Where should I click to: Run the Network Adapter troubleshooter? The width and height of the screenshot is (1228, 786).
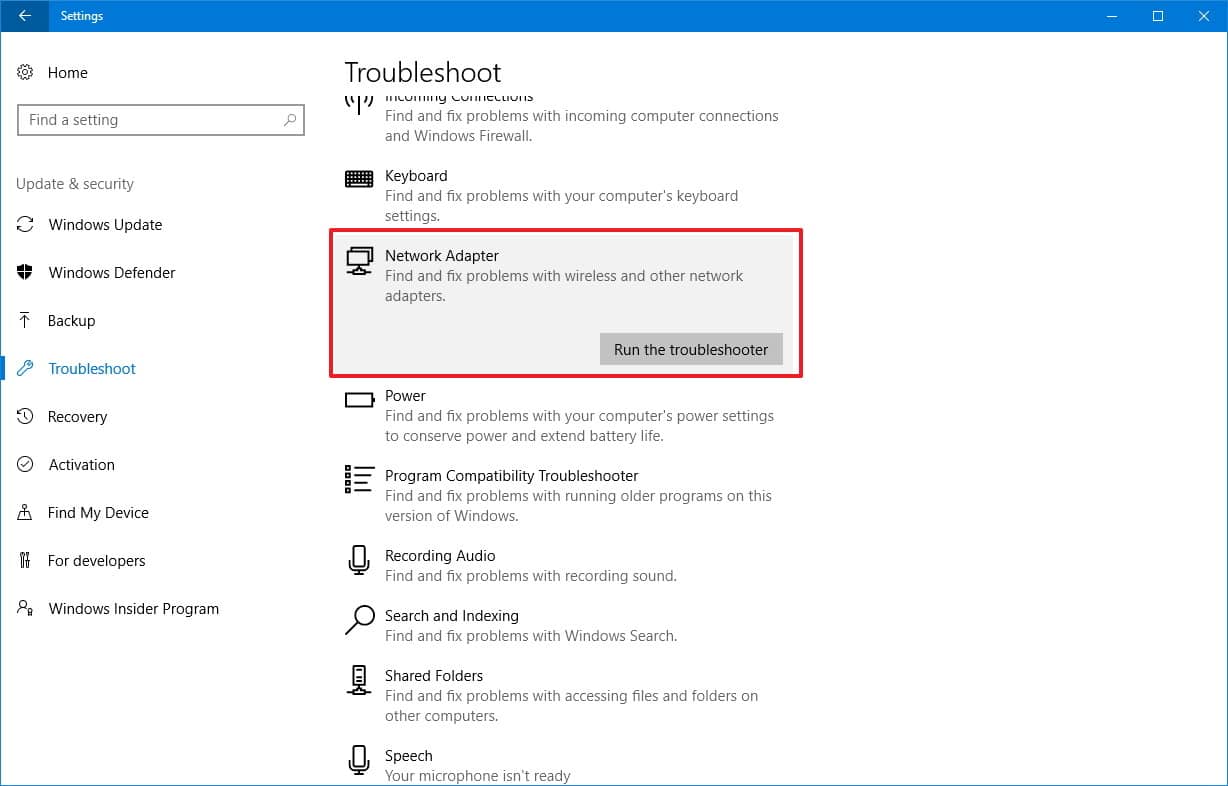pos(691,350)
